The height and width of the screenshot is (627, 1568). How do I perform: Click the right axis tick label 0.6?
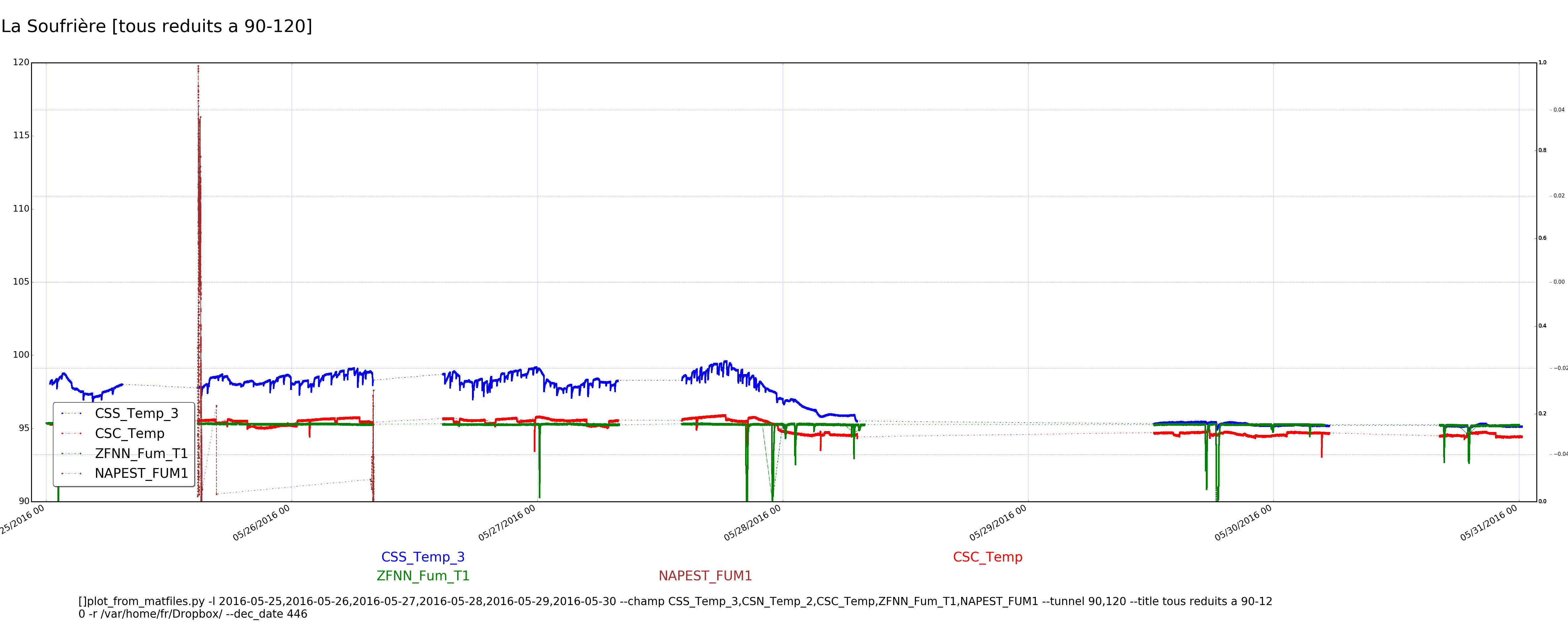pyautogui.click(x=1542, y=238)
